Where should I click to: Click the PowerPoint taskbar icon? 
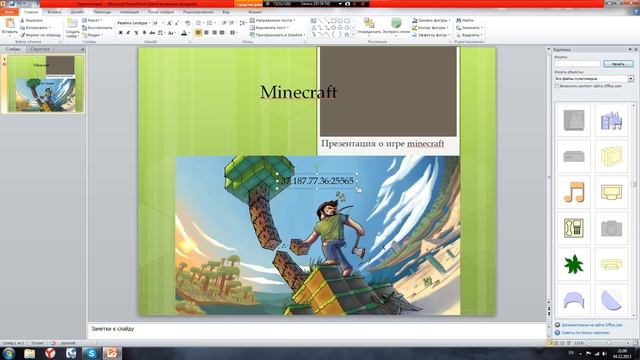coord(111,353)
